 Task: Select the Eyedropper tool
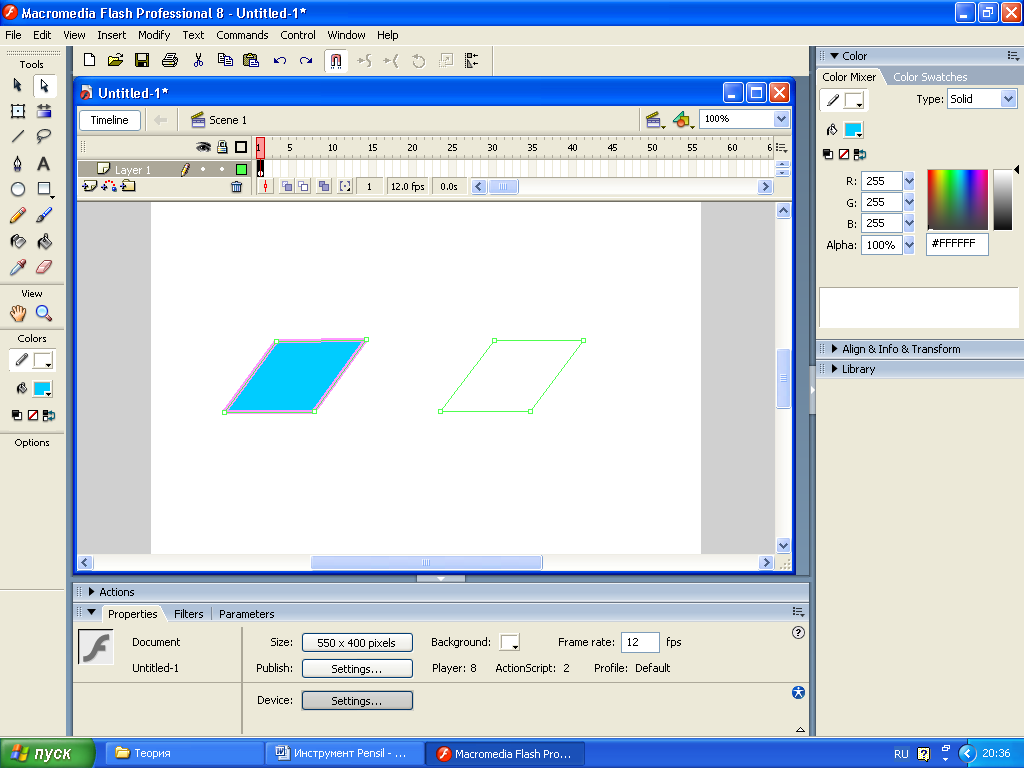pos(18,267)
